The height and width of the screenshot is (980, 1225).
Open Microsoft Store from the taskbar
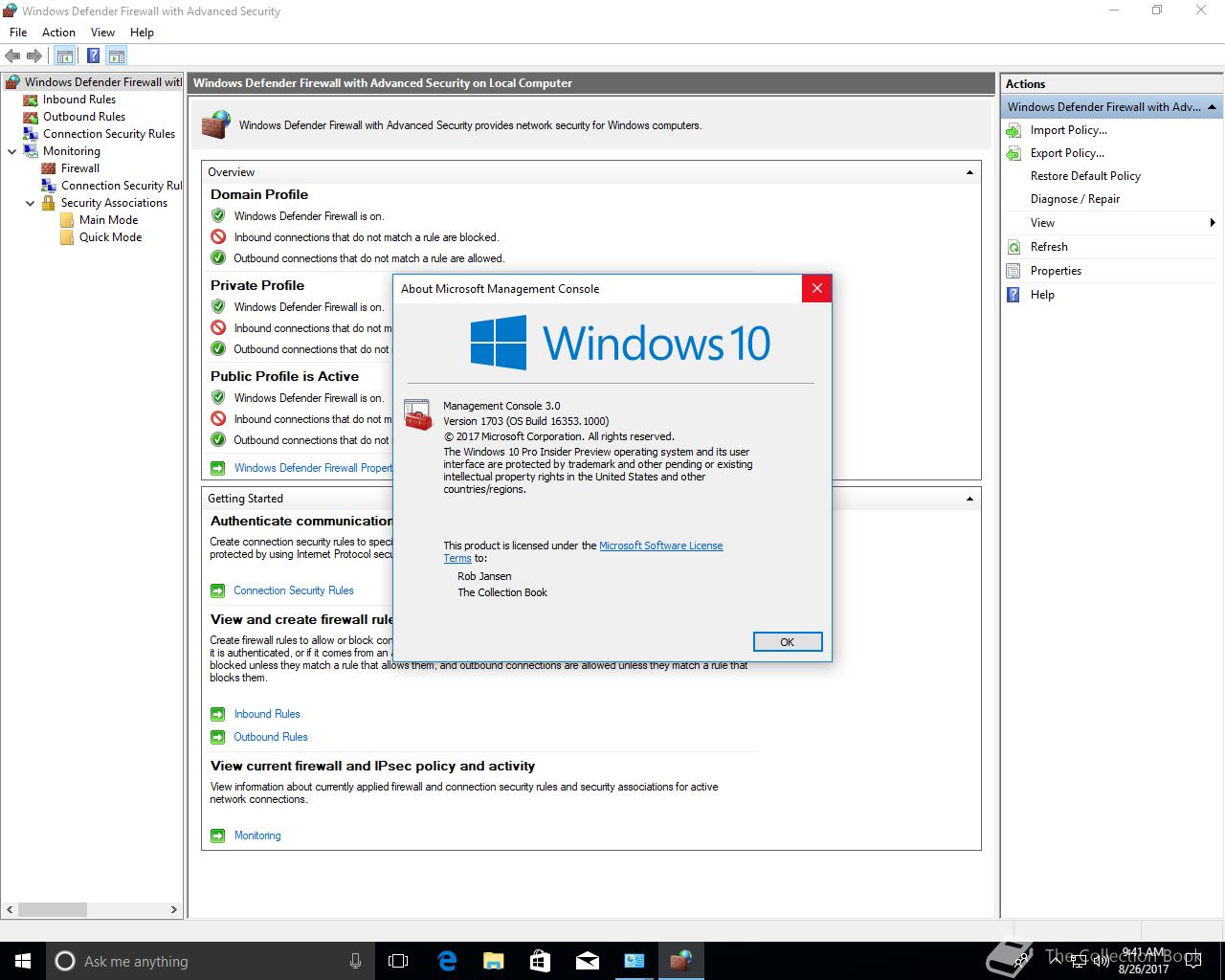(540, 961)
